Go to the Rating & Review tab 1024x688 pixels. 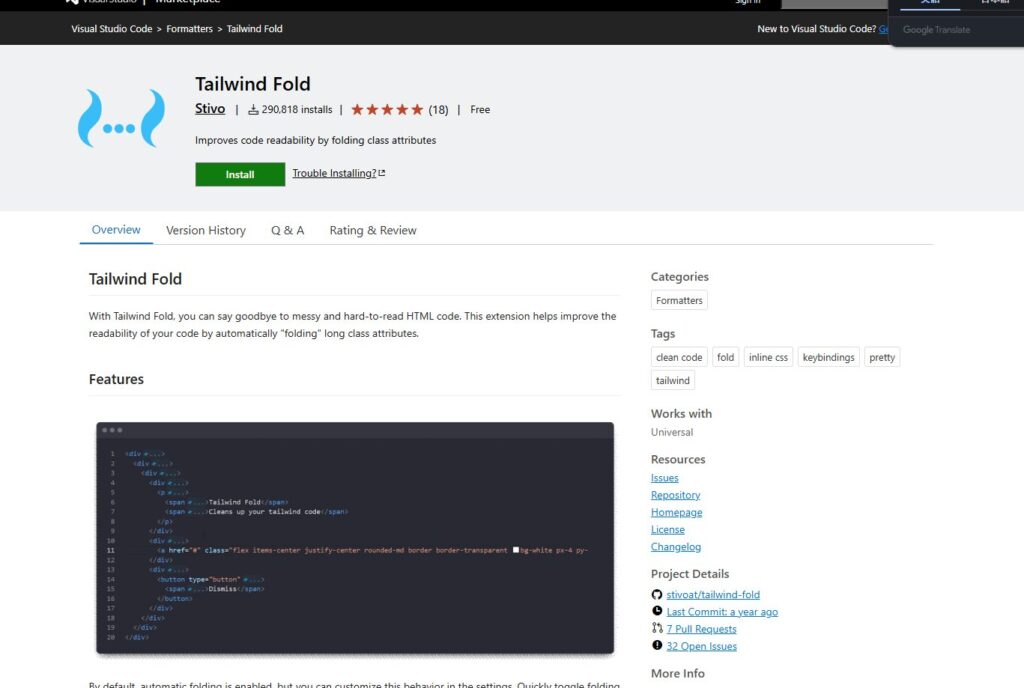tap(373, 230)
